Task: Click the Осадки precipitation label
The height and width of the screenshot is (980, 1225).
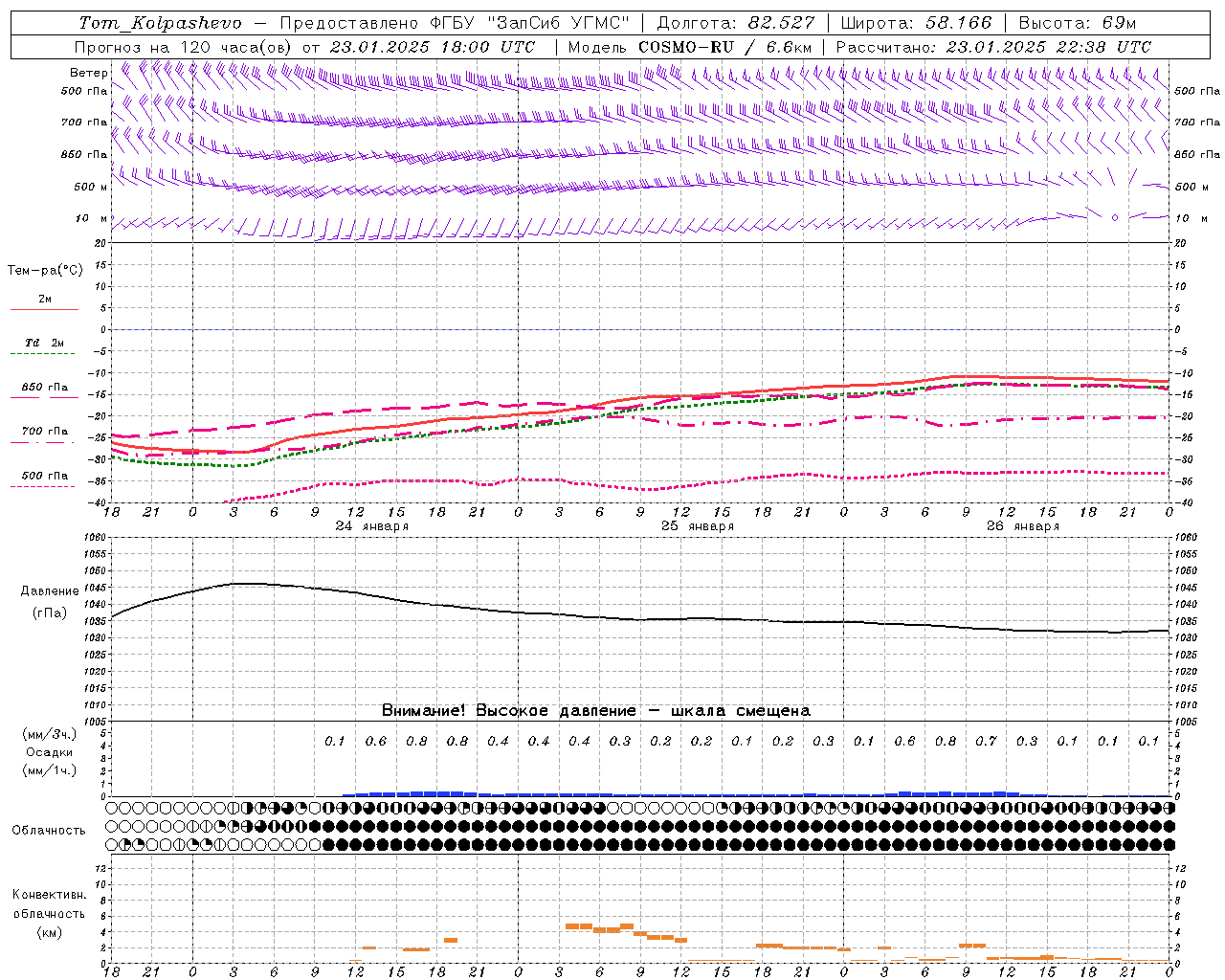Action: (x=50, y=752)
